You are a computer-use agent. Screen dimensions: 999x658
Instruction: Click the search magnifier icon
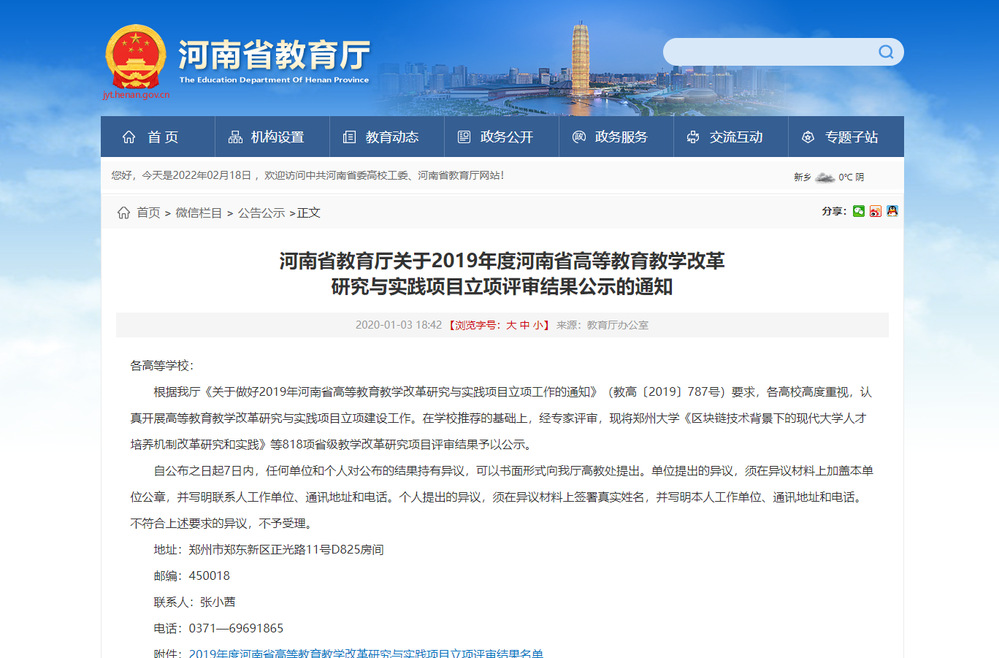(886, 52)
